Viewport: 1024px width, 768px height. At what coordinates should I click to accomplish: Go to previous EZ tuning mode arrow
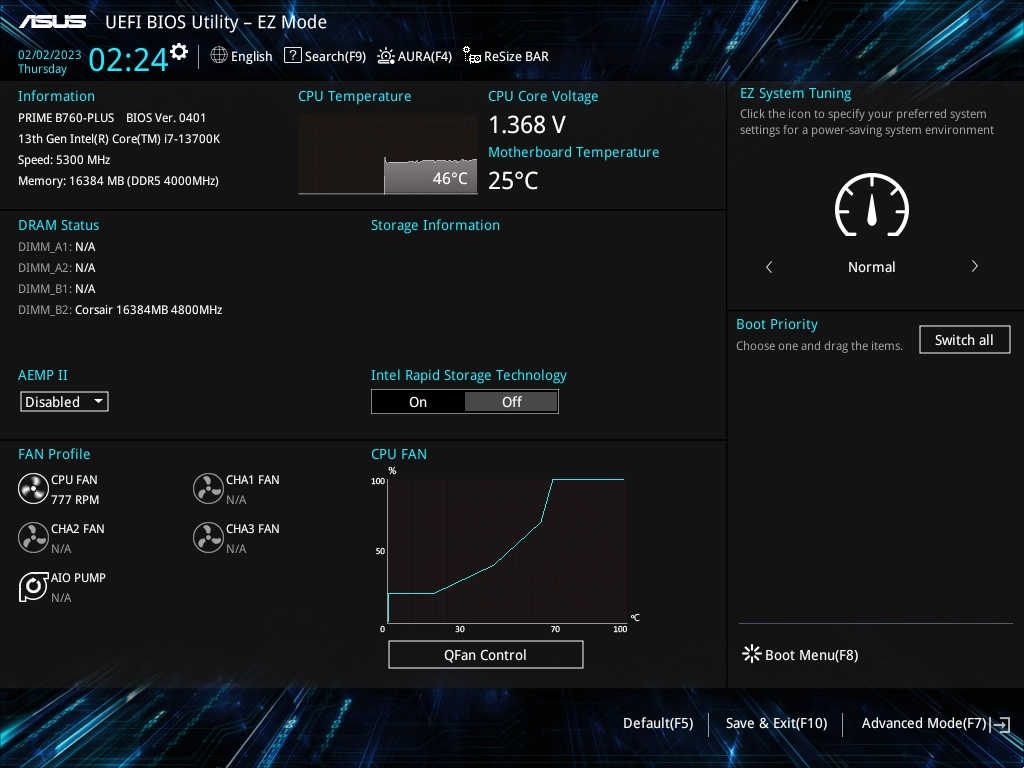click(x=769, y=266)
